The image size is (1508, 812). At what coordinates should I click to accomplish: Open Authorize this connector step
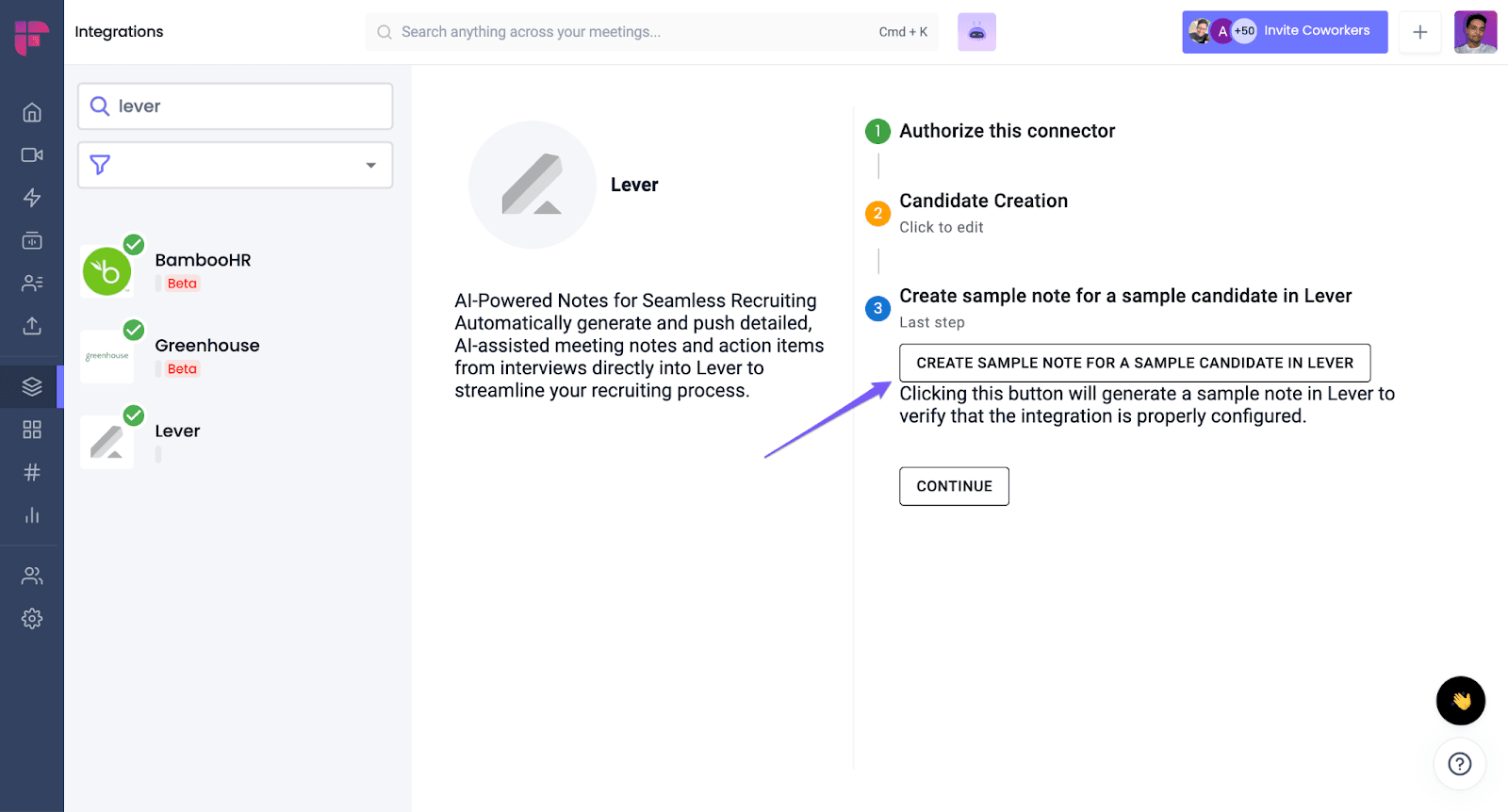[x=1007, y=131]
